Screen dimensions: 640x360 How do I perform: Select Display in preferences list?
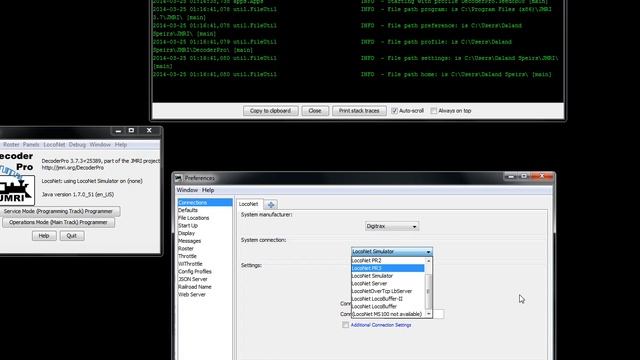tap(205, 233)
